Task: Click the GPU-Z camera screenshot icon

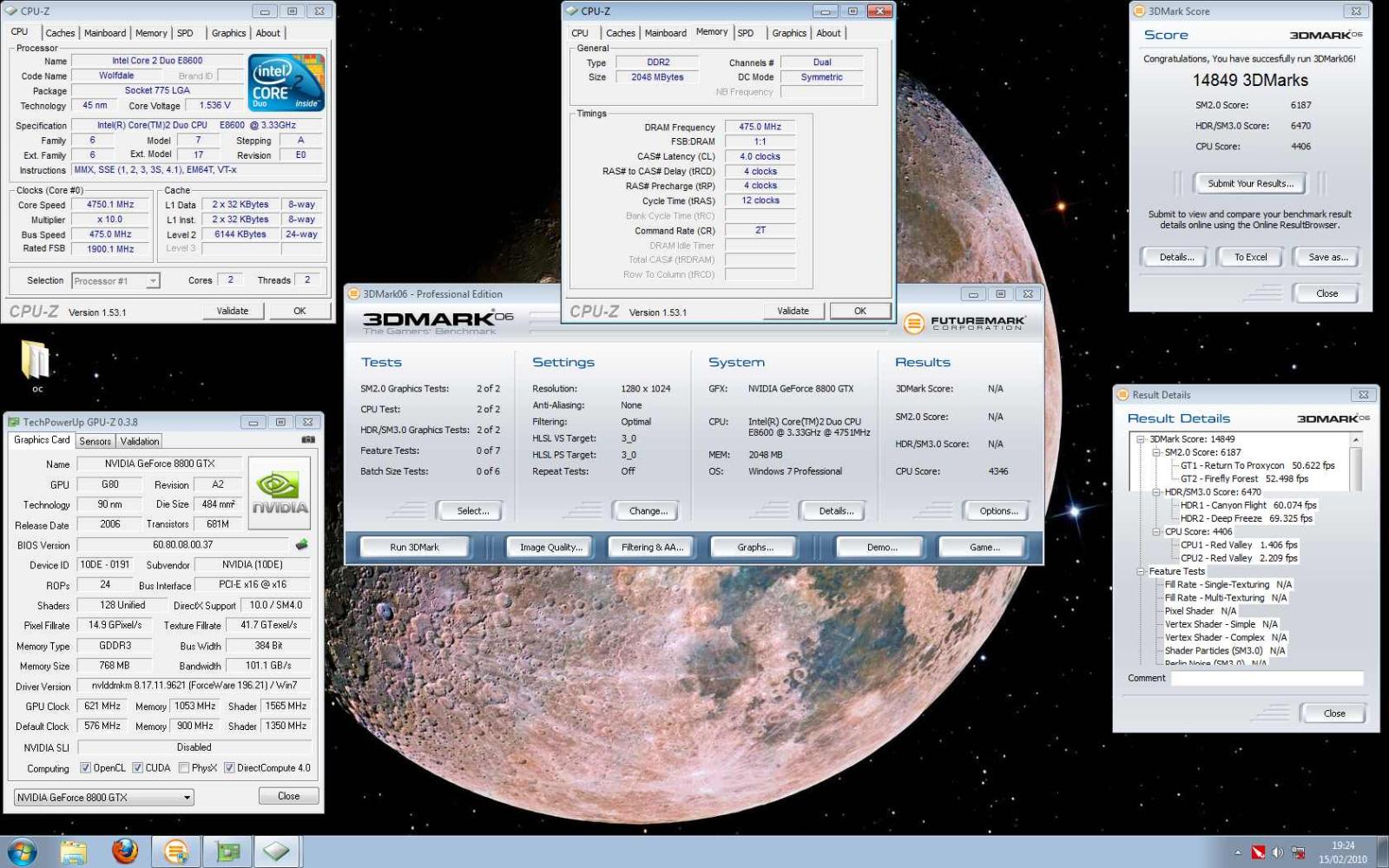Action: pos(307,440)
